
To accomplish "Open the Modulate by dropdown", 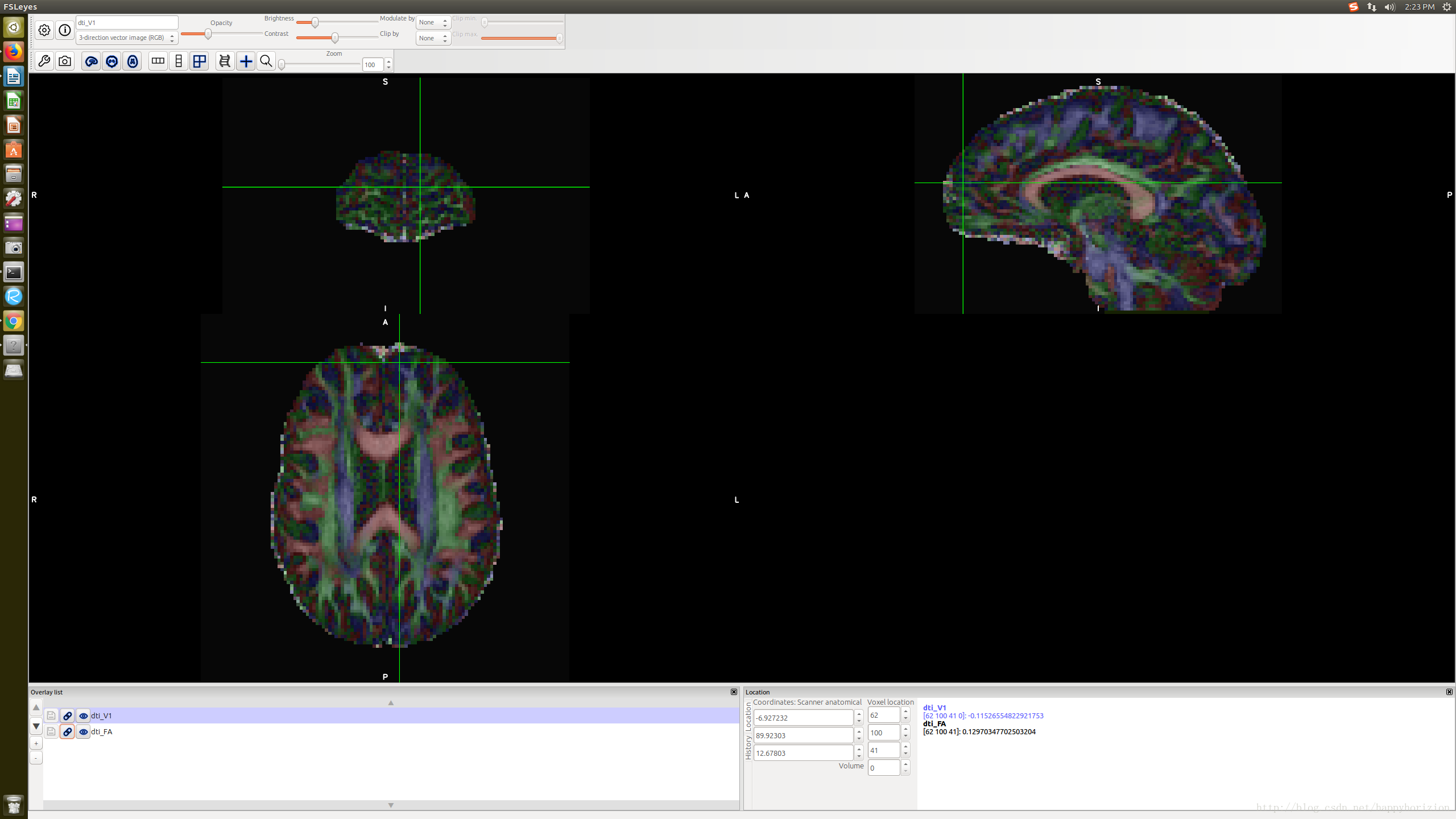I will (x=433, y=22).
